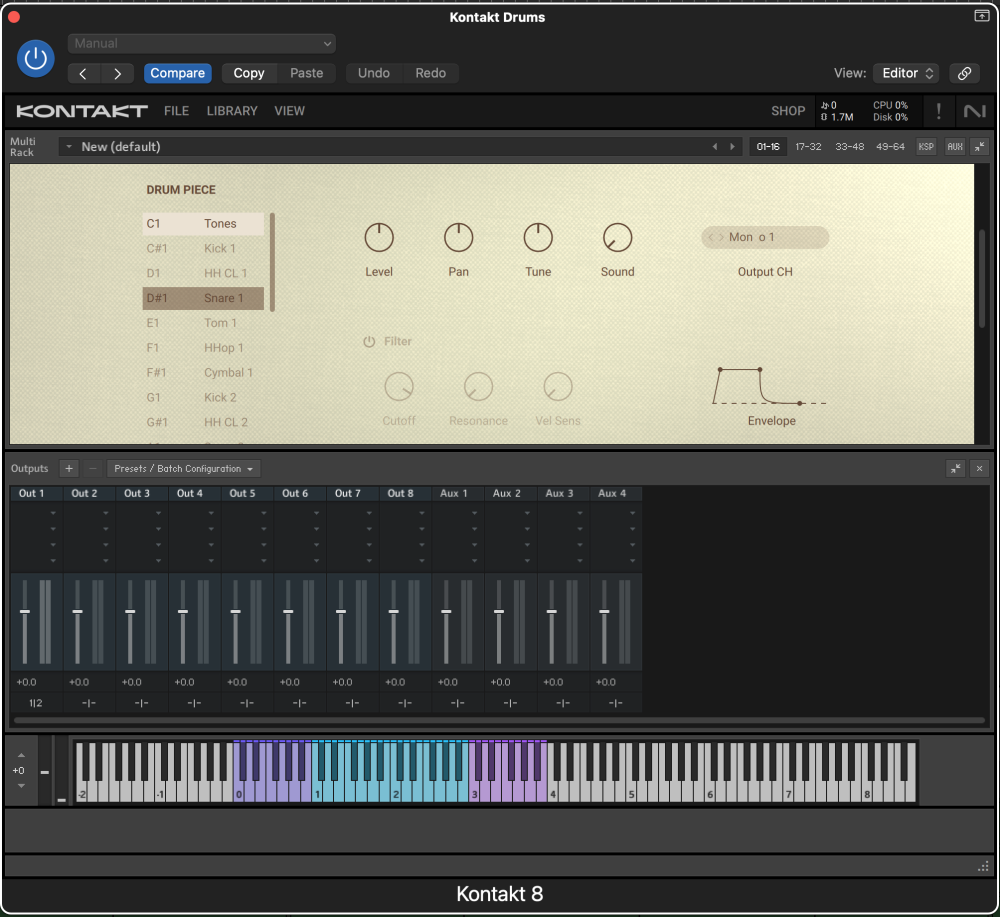Open the View Editor dropdown
The image size is (1000, 917).
click(x=908, y=73)
